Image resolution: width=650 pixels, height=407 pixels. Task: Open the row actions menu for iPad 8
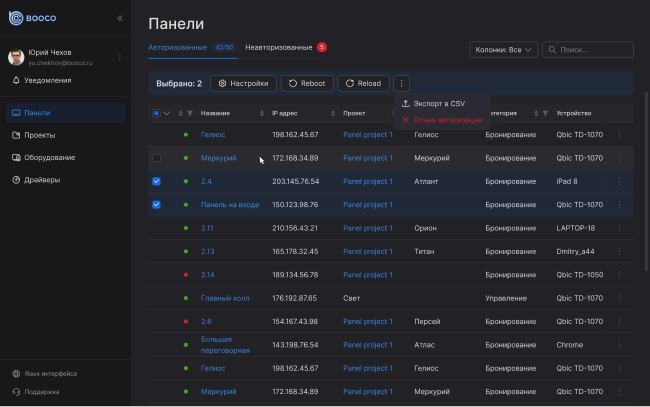click(x=619, y=181)
